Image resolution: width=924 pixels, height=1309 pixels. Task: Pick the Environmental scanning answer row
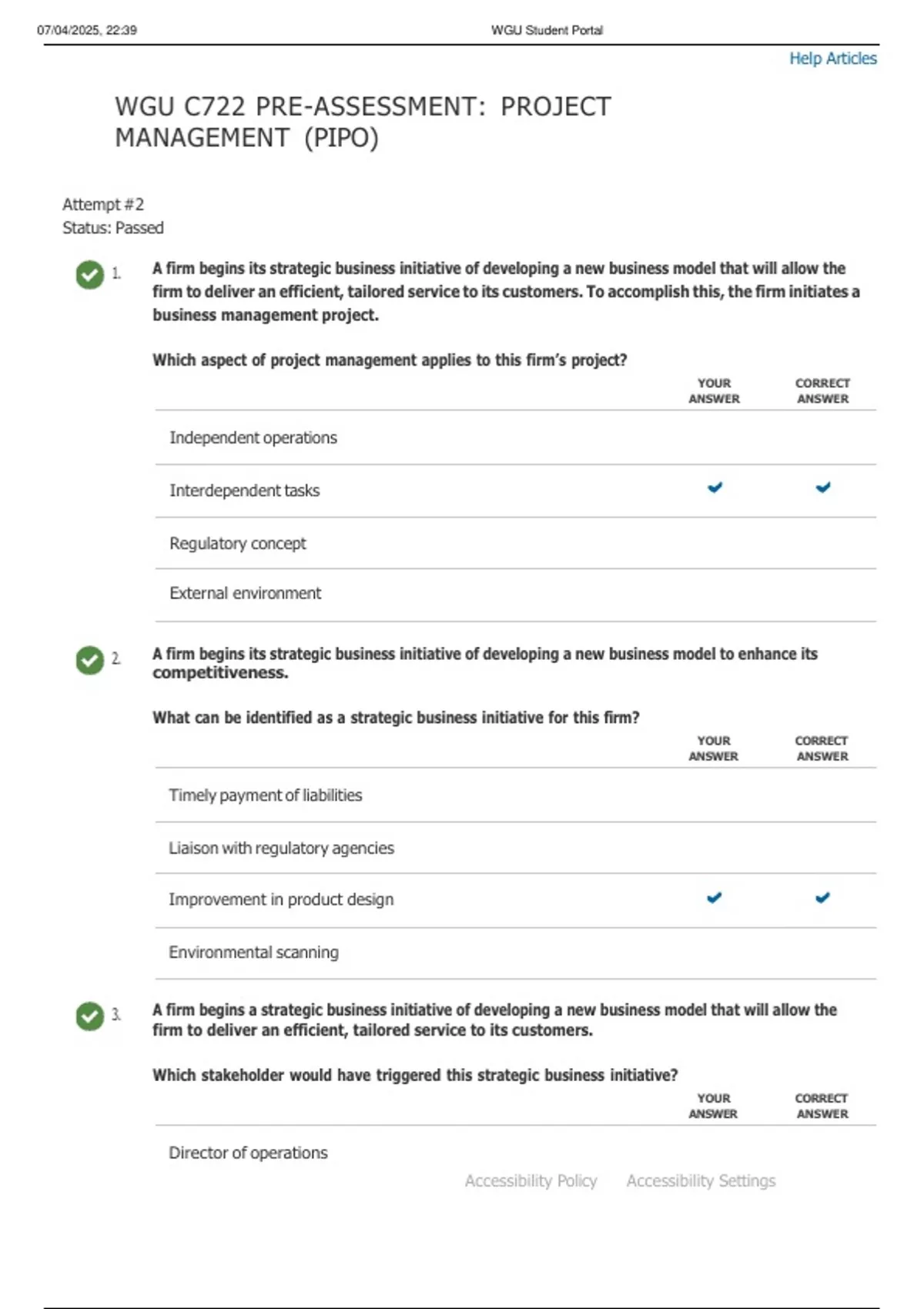click(x=253, y=952)
